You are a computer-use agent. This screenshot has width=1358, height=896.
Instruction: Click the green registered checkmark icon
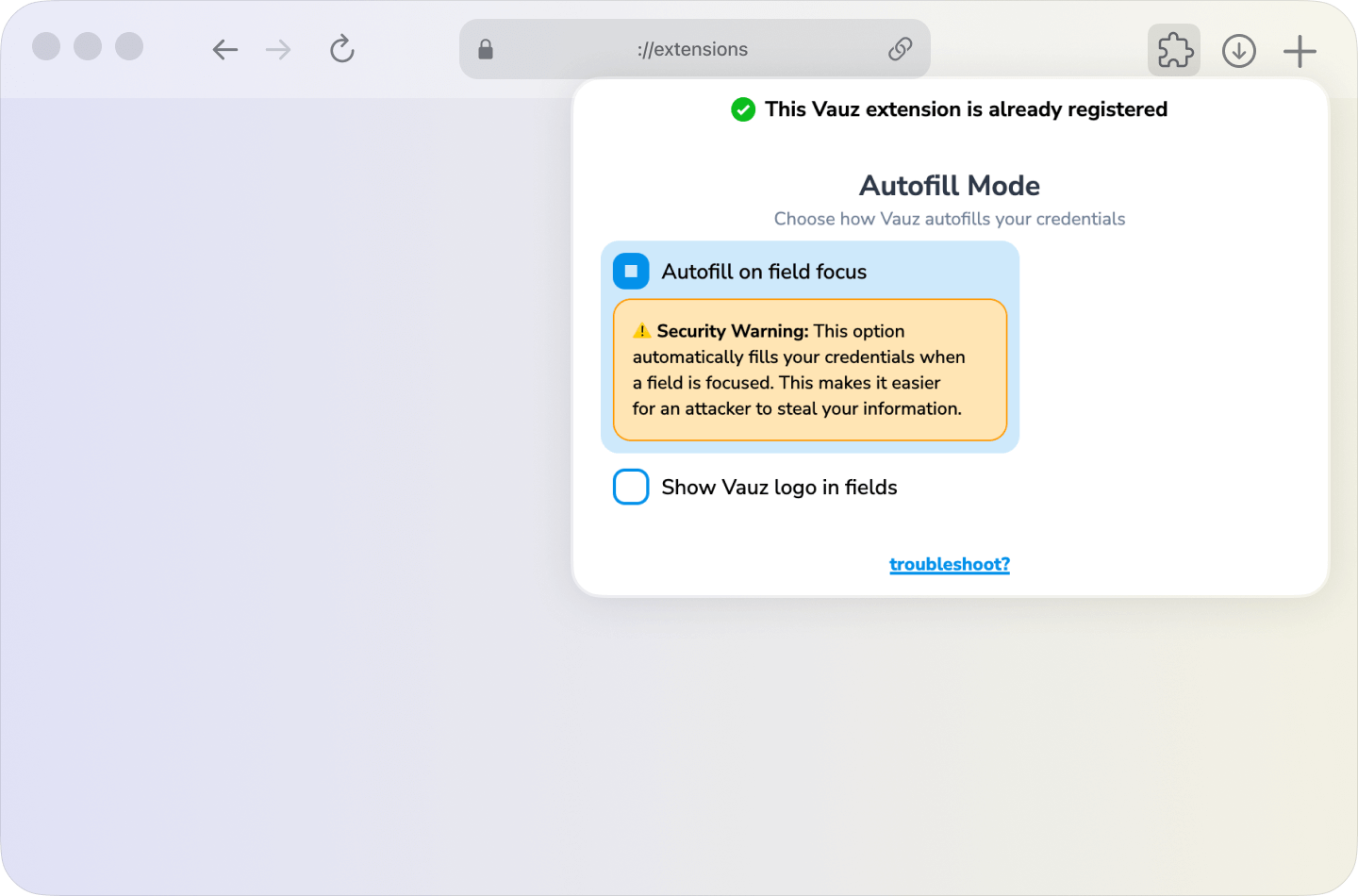743,109
